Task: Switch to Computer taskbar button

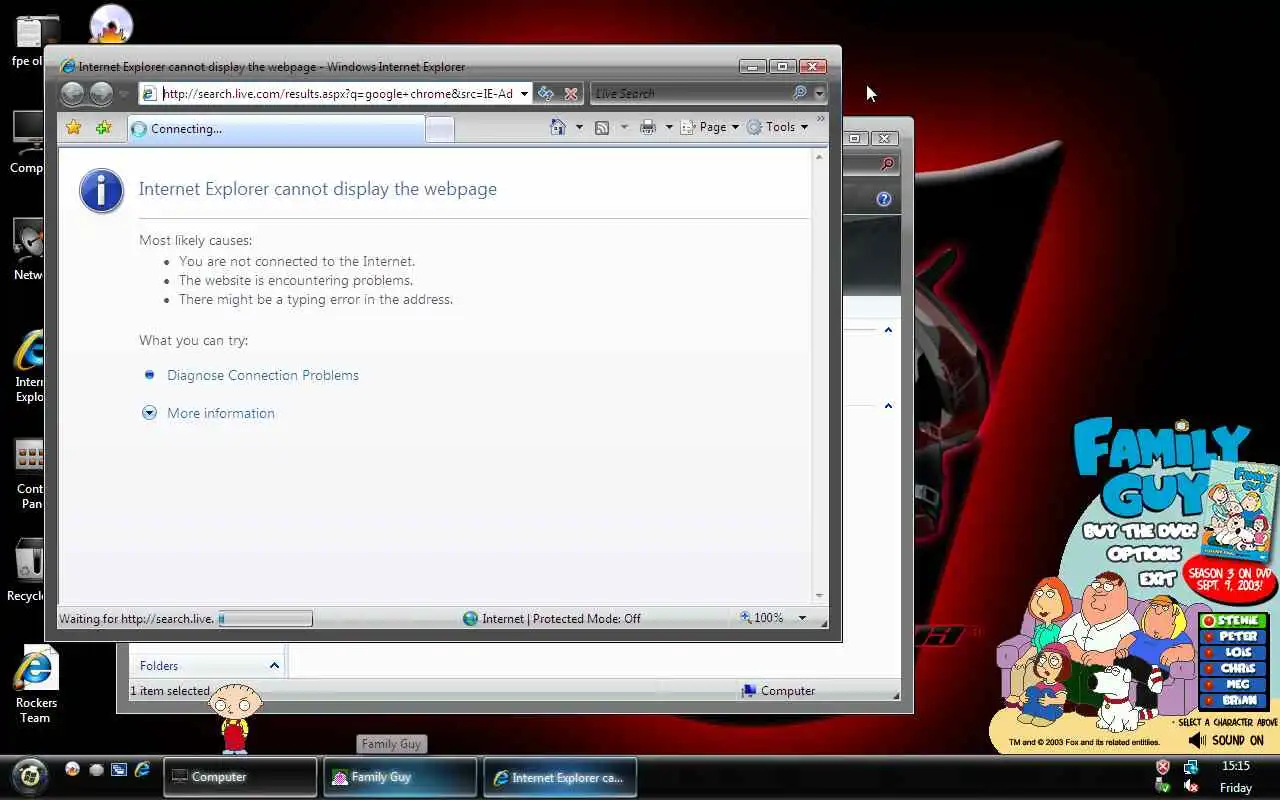Action: pyautogui.click(x=240, y=777)
